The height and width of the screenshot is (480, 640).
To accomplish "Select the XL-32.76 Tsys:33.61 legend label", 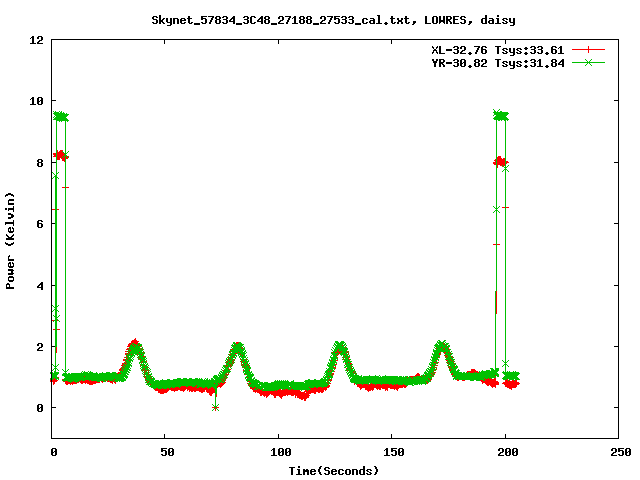I will tap(493, 49).
